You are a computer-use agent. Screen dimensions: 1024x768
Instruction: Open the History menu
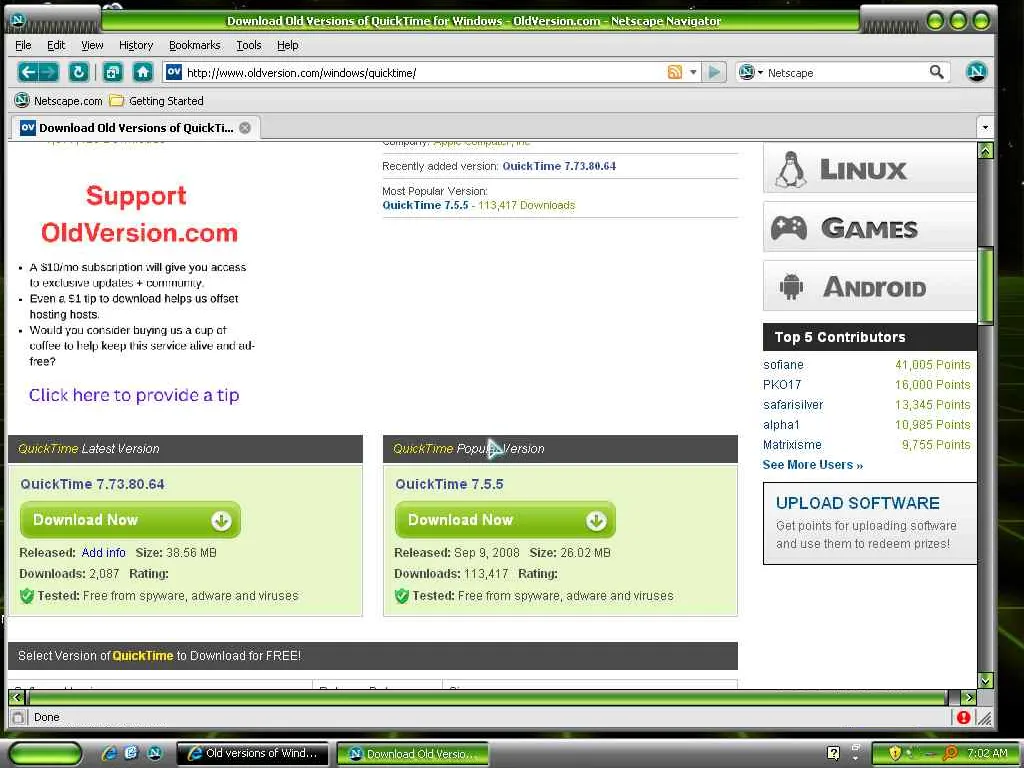pyautogui.click(x=136, y=45)
